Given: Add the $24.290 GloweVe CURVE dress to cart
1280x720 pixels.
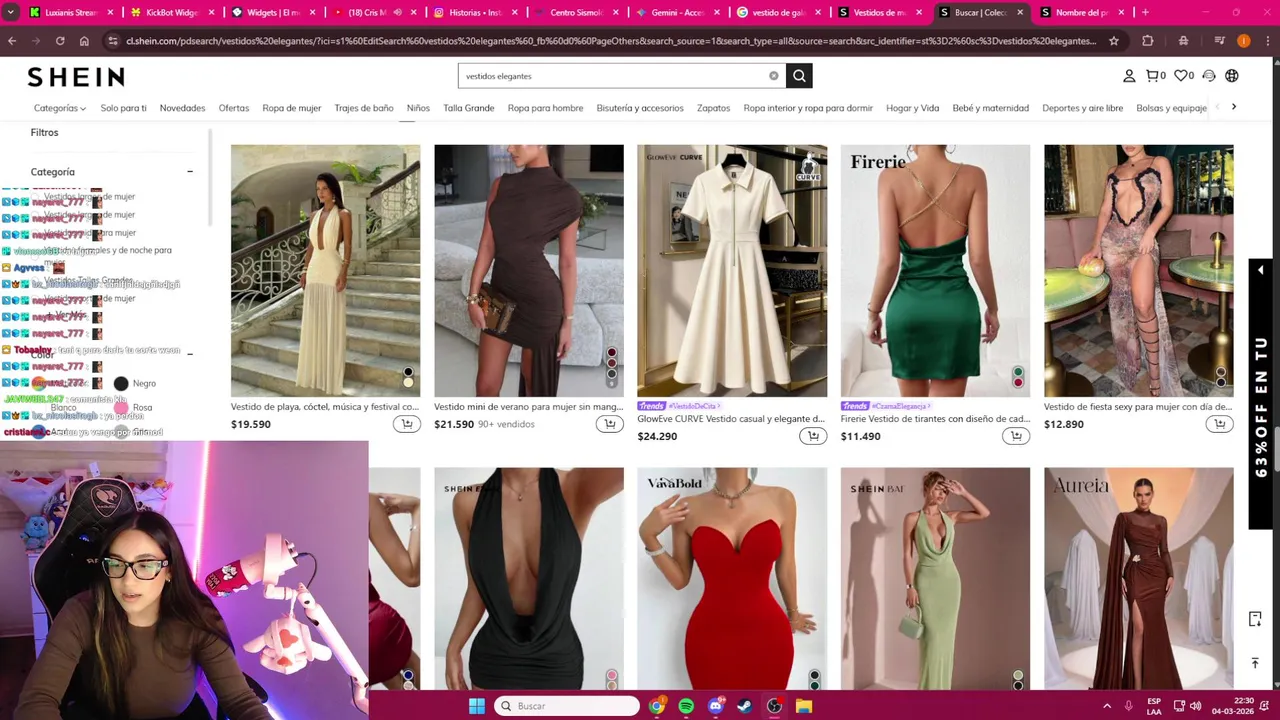Looking at the screenshot, I should point(813,436).
